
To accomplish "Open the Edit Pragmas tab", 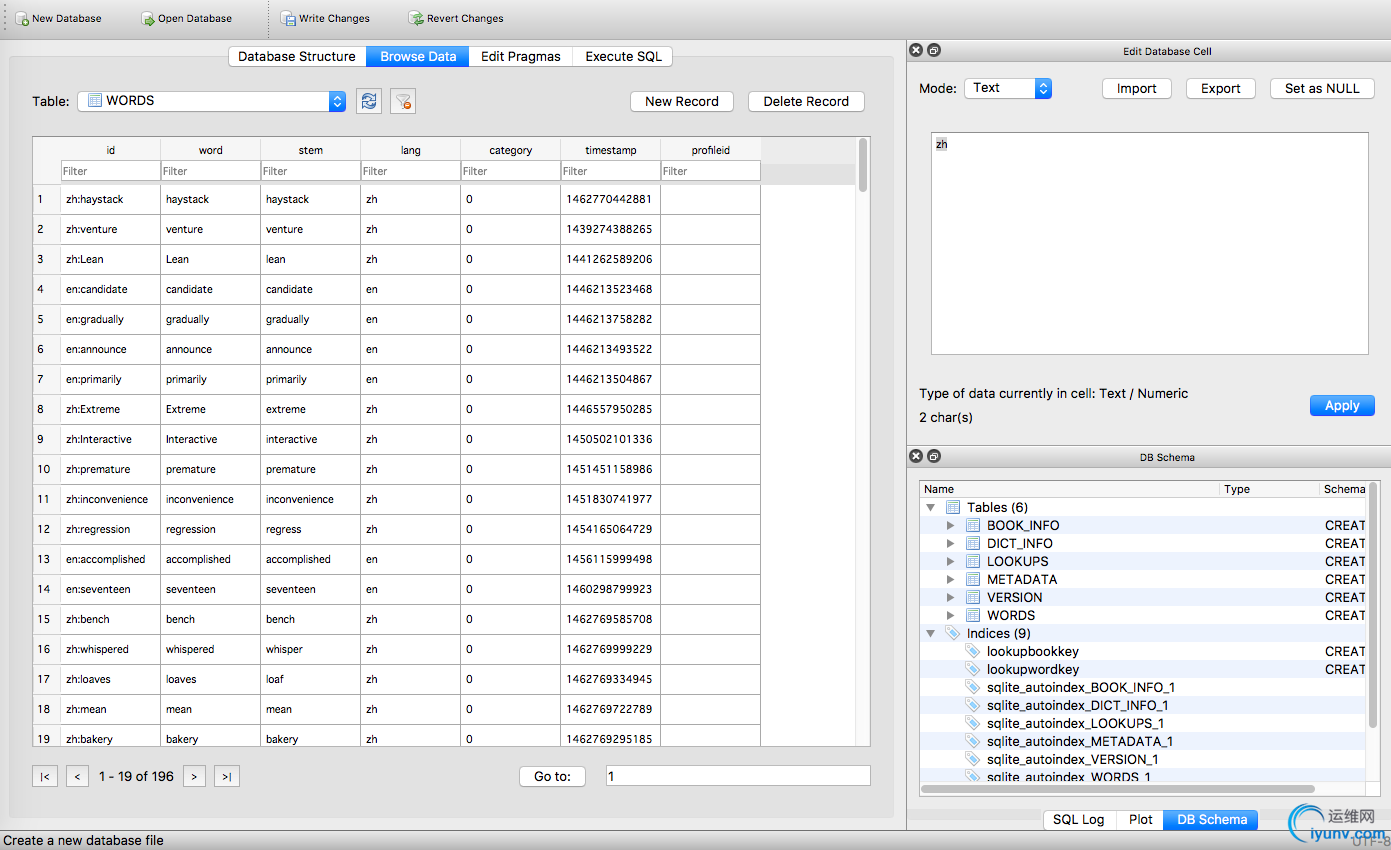I will 521,57.
